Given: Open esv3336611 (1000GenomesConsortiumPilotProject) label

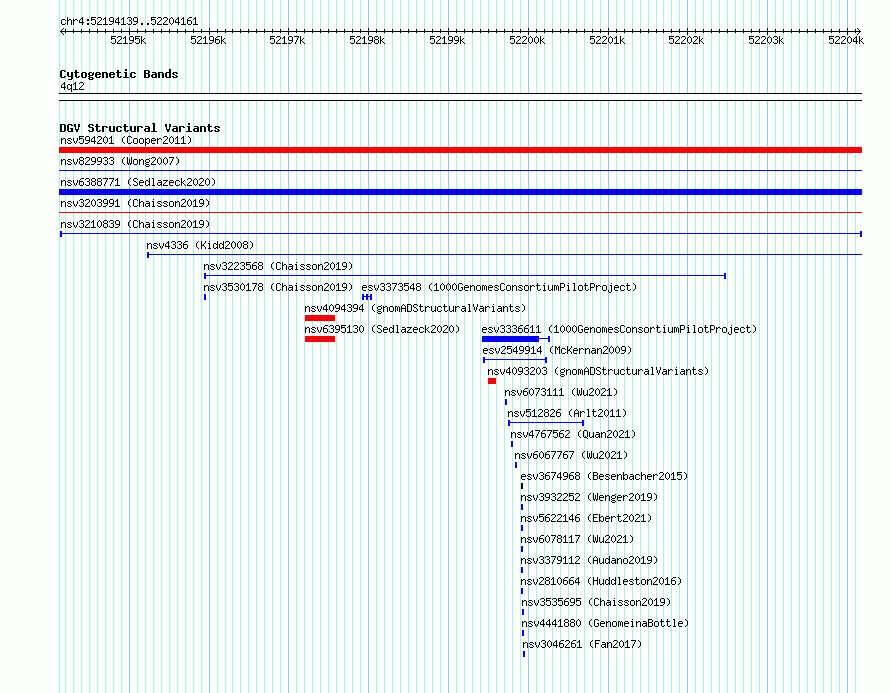Looking at the screenshot, I should [619, 329].
